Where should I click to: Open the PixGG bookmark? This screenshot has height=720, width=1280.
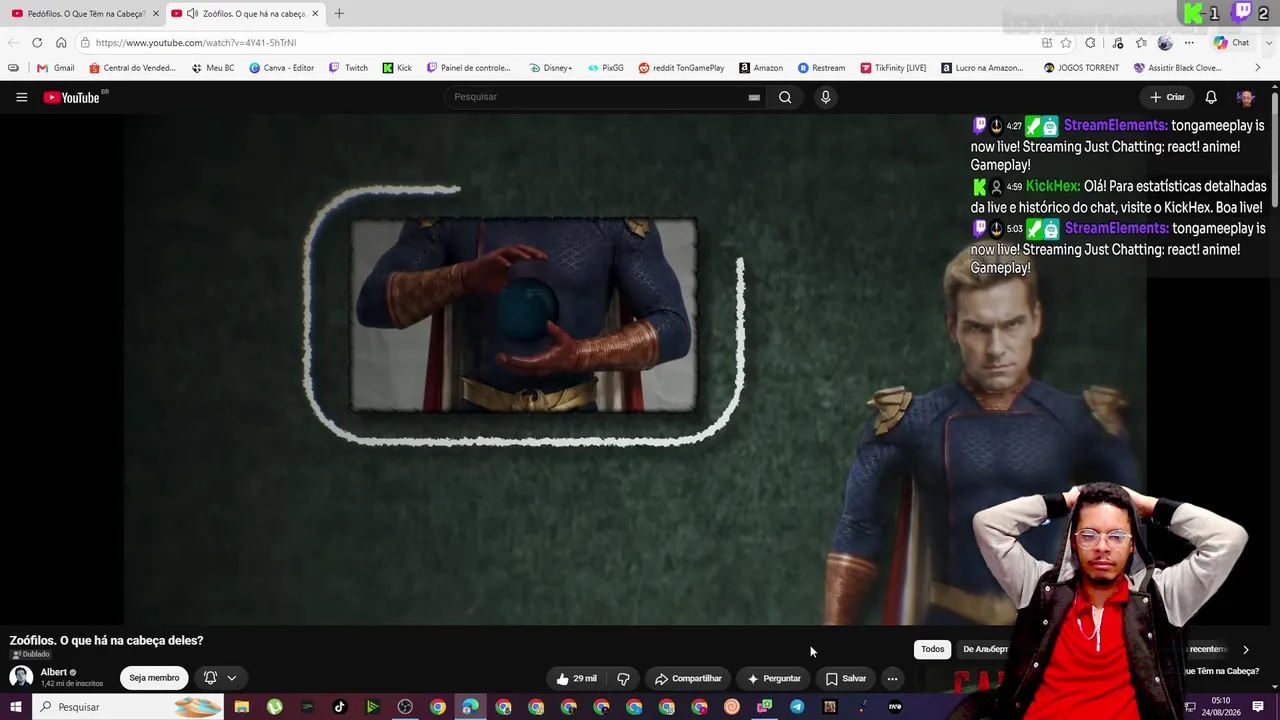(x=606, y=68)
